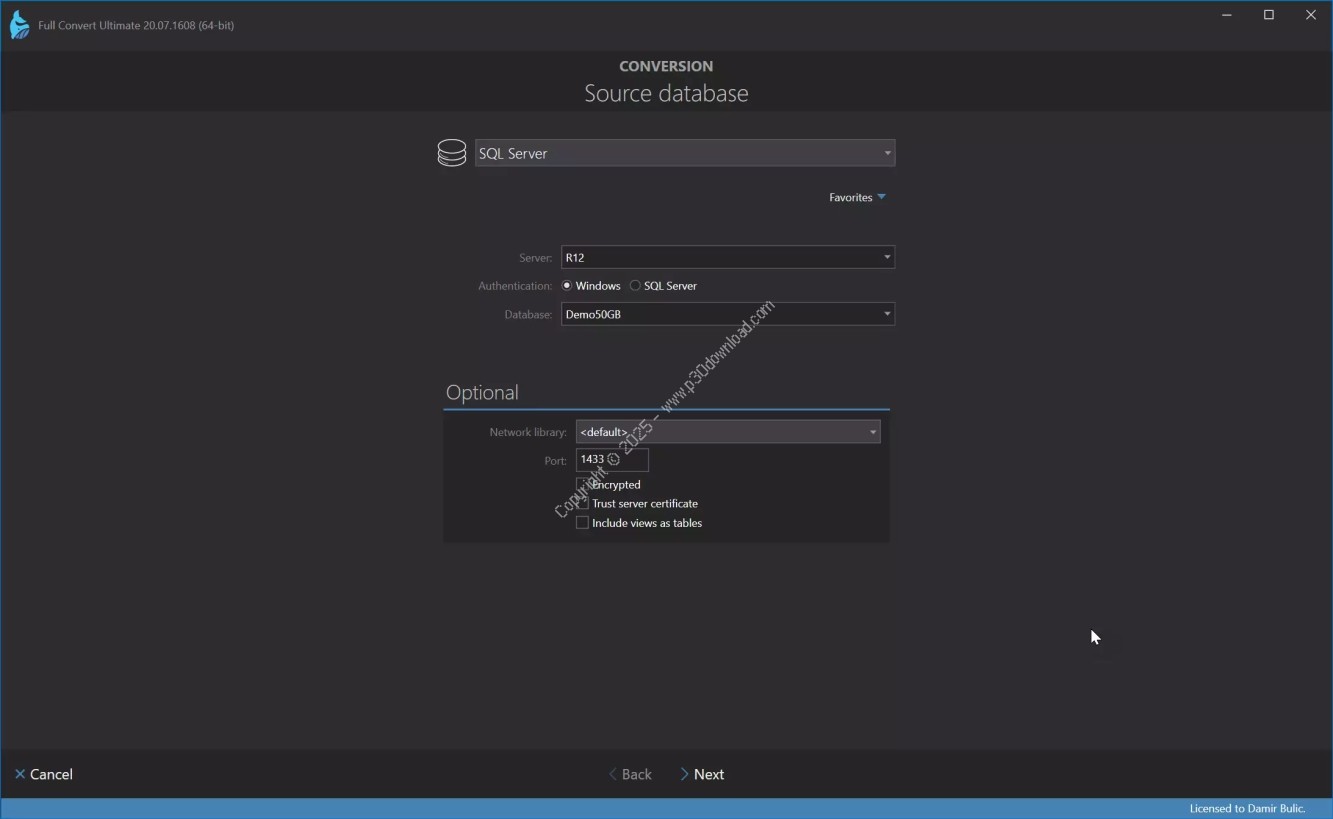This screenshot has height=819, width=1333.
Task: Open the Server combo box showing R12
Action: (x=728, y=257)
